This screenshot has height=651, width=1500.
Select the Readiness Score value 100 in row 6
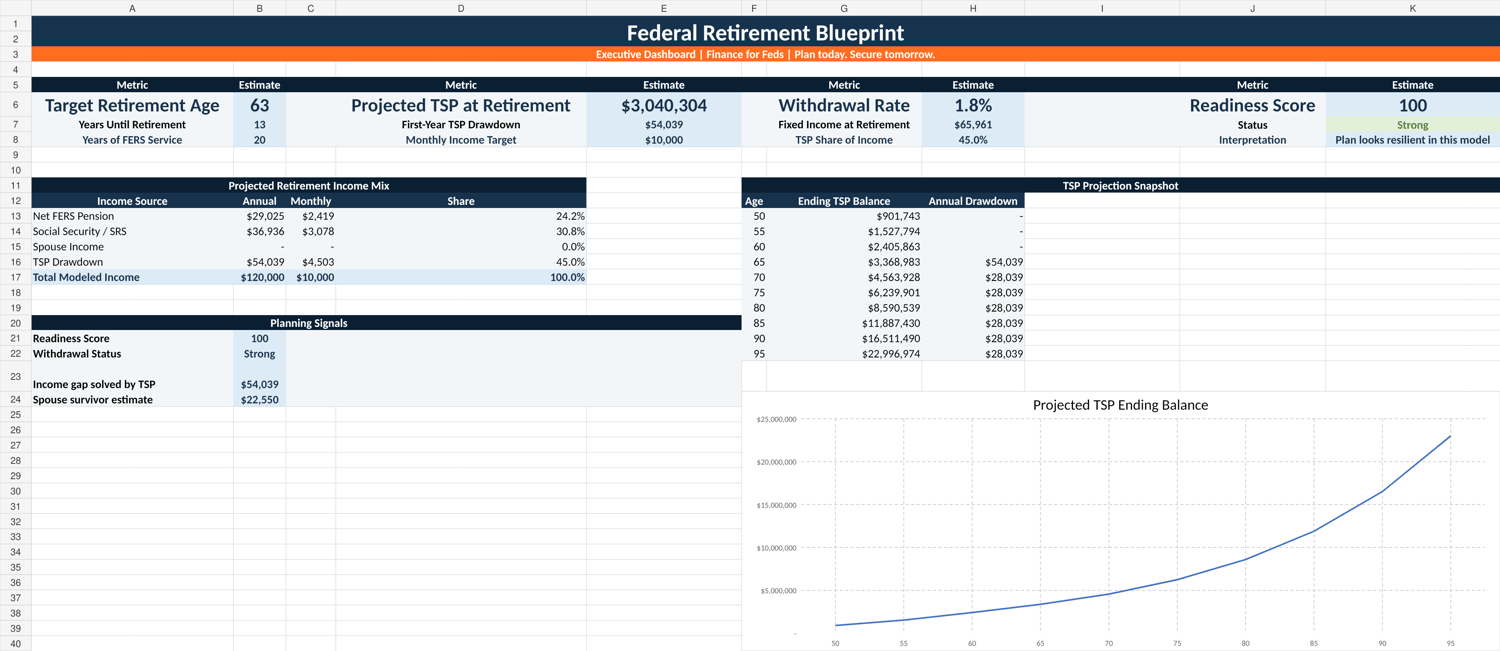point(1412,105)
